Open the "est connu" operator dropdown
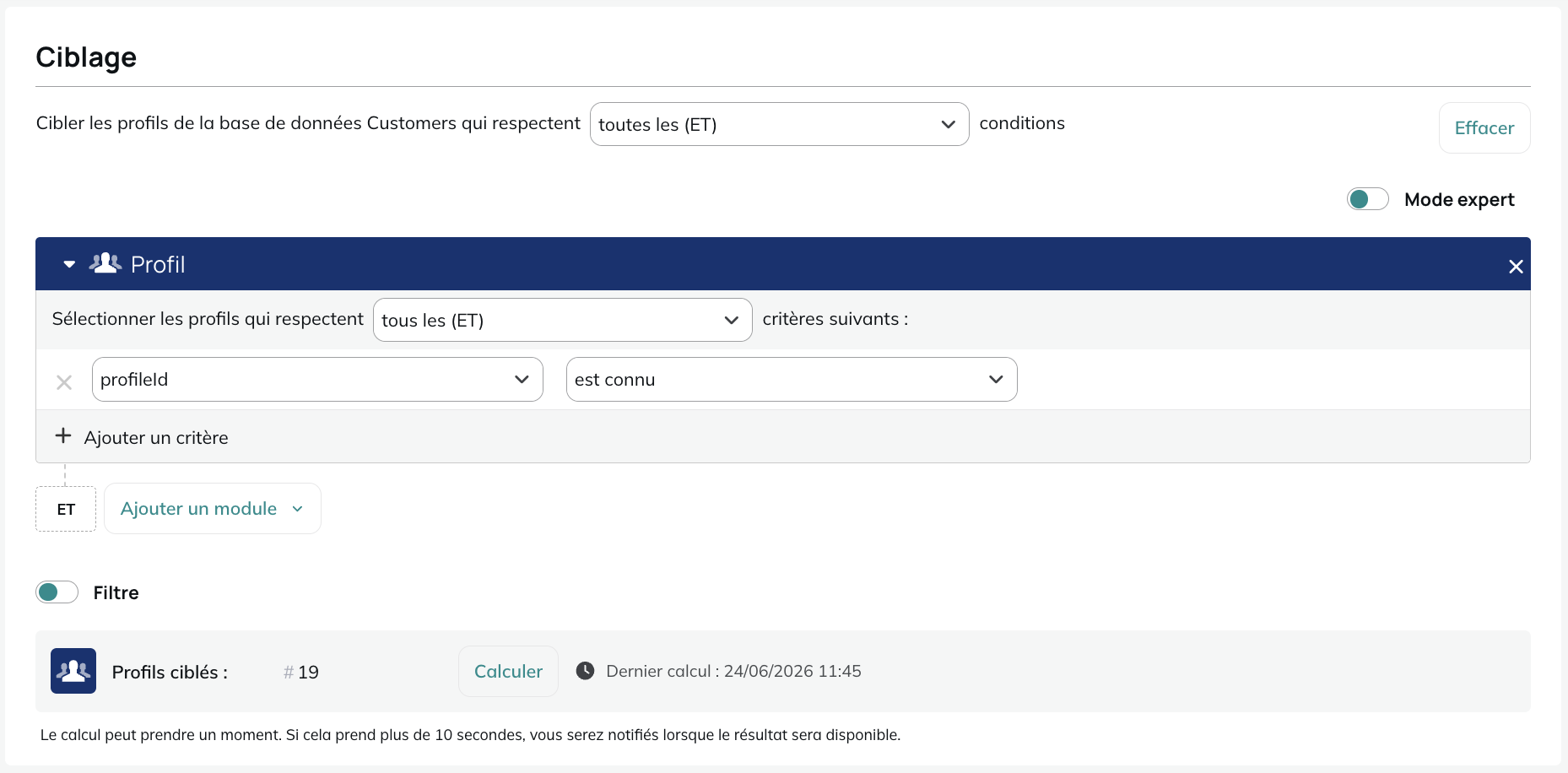The image size is (1568, 773). pos(792,380)
